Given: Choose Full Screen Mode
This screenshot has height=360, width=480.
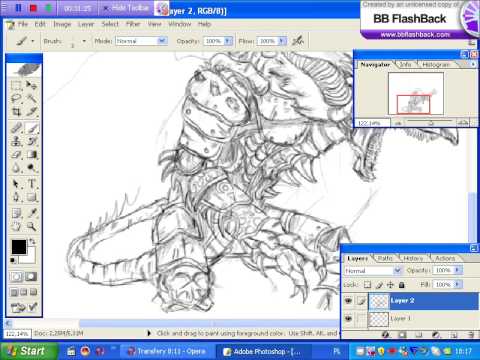Looking at the screenshot, I should click(x=33, y=292).
